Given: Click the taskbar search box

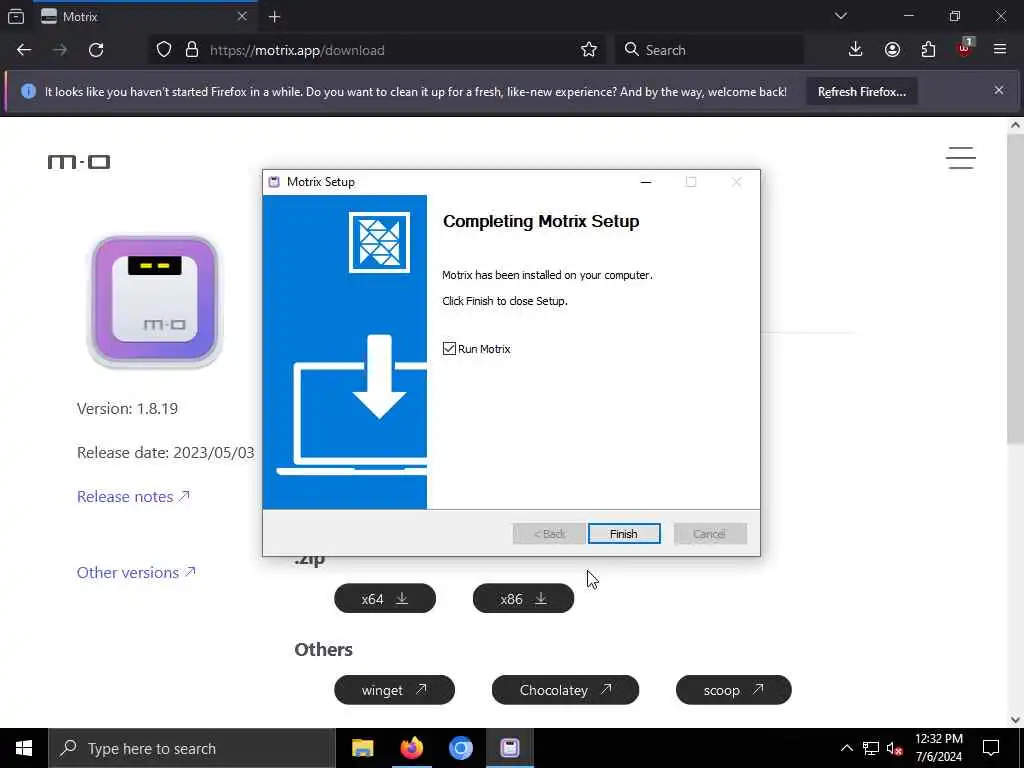Looking at the screenshot, I should [x=192, y=748].
